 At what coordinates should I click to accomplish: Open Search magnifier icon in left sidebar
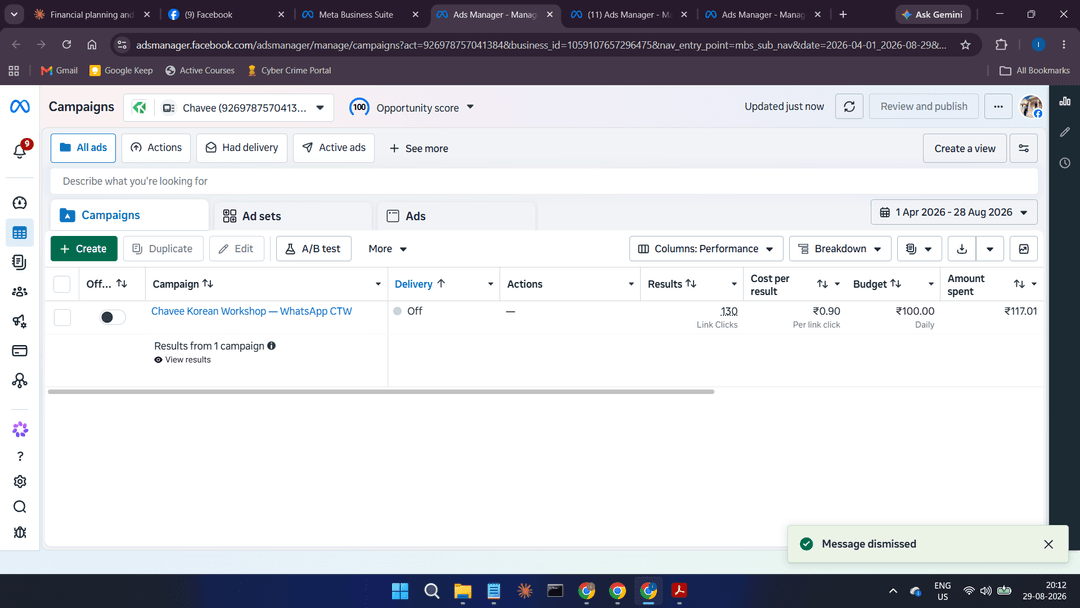[20, 507]
